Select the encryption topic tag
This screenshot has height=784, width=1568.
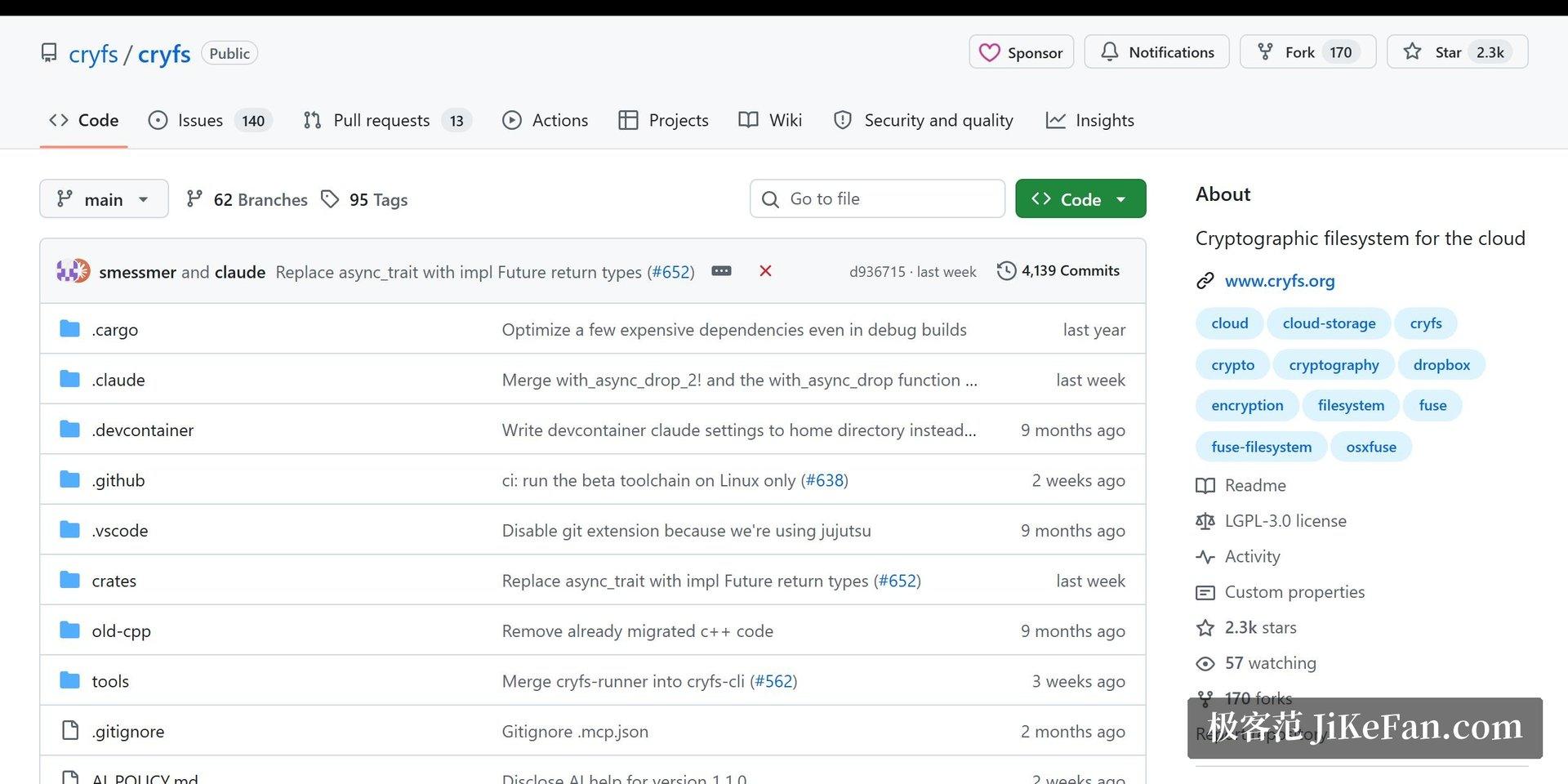[1247, 406]
